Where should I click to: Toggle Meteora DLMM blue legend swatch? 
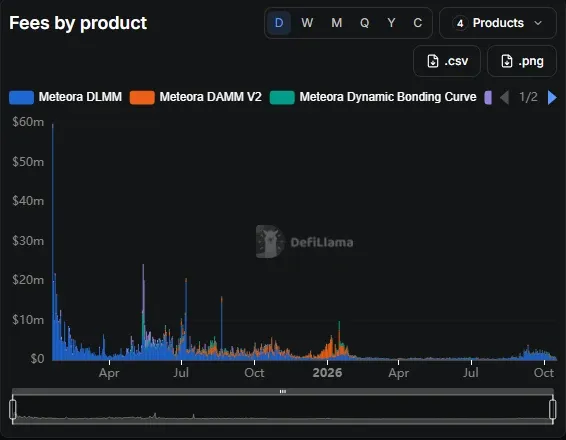click(x=21, y=97)
